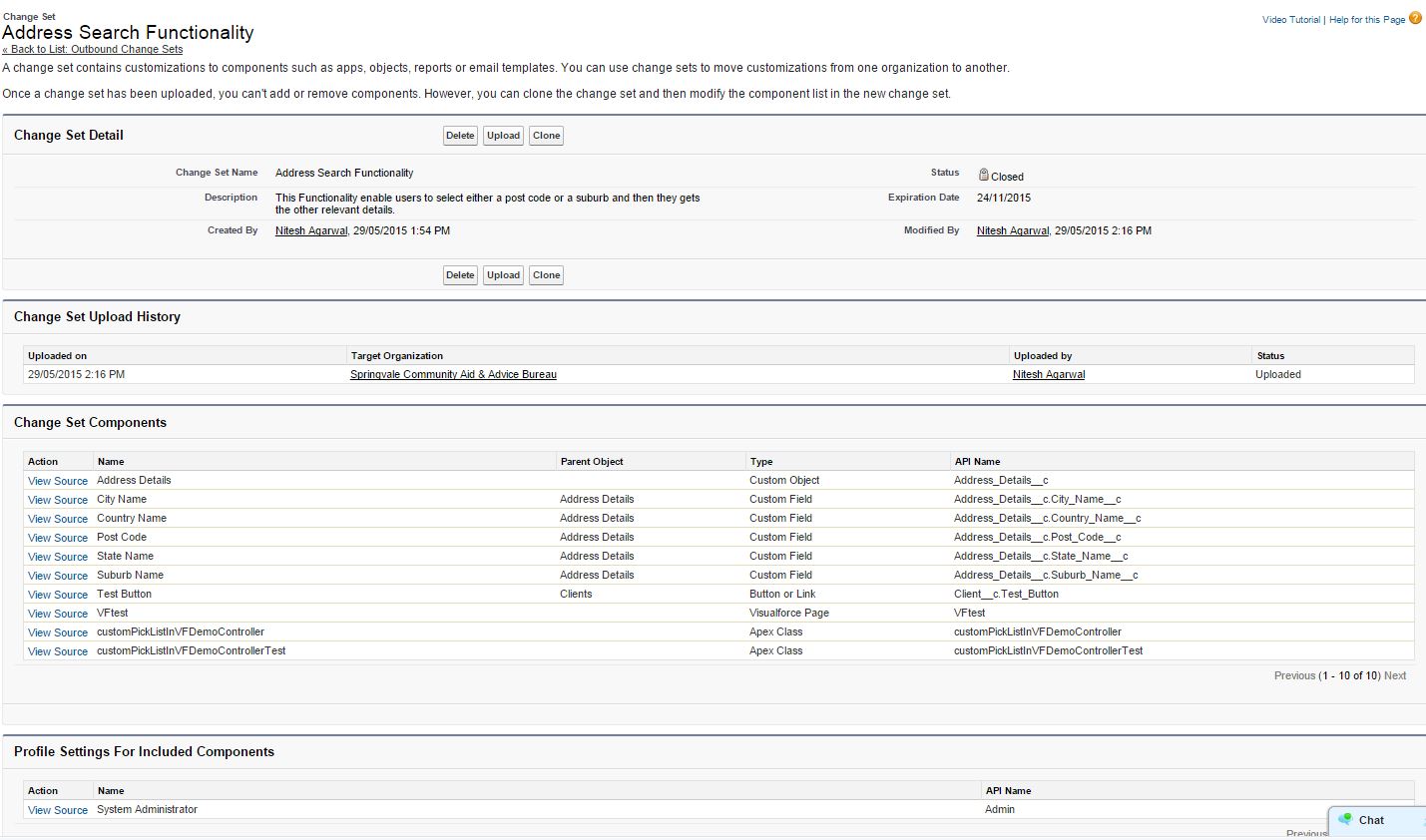Click the Target Organization column header
Screen dimensions: 1426x840
(397, 356)
